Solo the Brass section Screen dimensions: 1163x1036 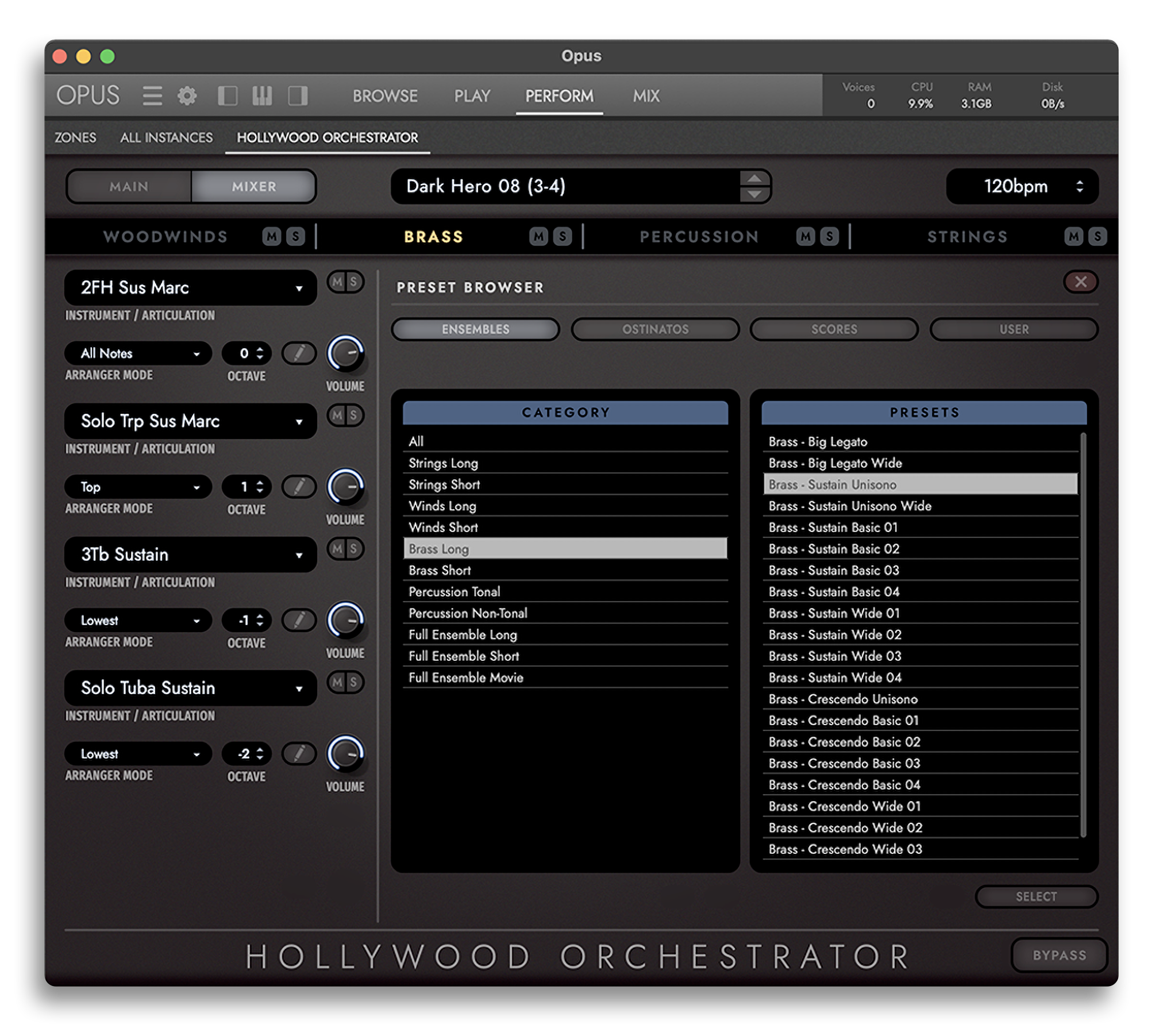tap(563, 236)
